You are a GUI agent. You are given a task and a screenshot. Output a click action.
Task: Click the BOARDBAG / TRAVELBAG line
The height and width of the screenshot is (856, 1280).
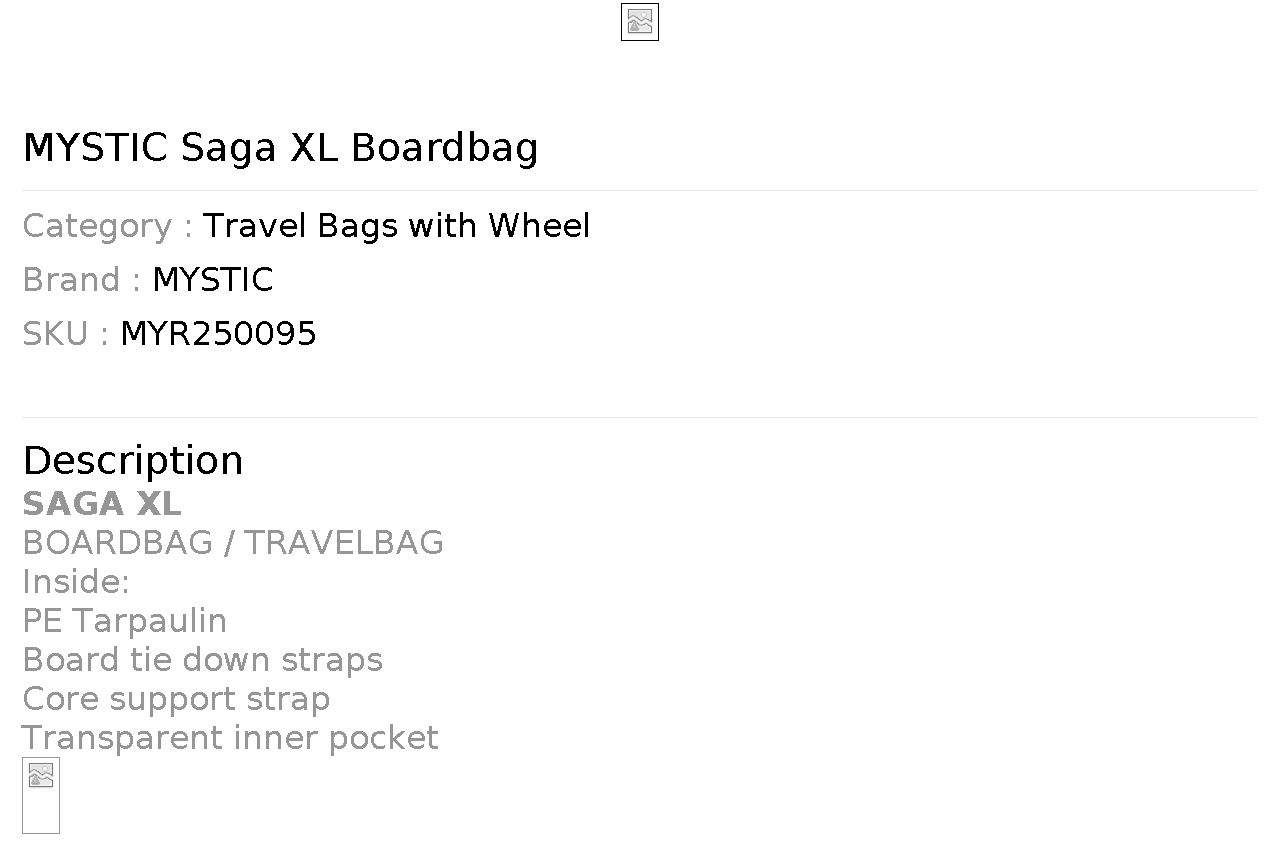click(x=233, y=542)
